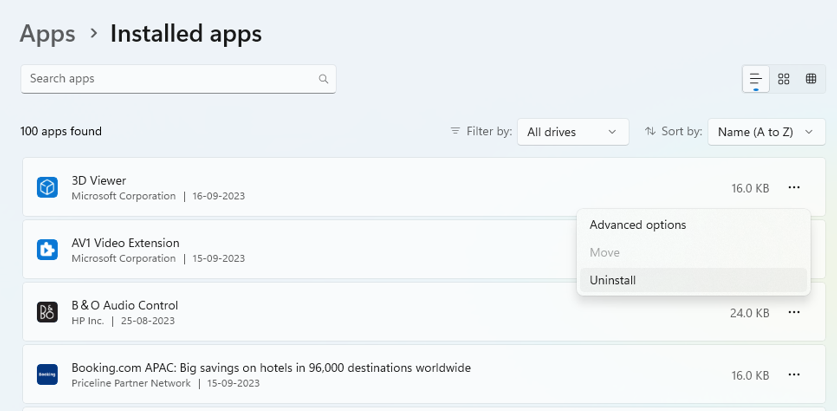Open the Sort by Name dropdown
This screenshot has height=411, width=837.
click(x=766, y=132)
